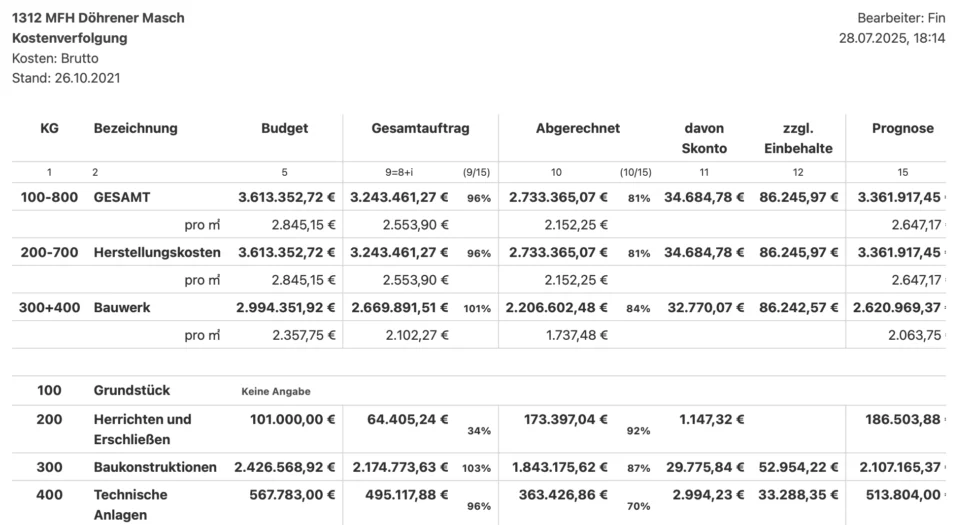Click the Technische Anlagen row label
The height and width of the screenshot is (525, 960).
point(131,504)
